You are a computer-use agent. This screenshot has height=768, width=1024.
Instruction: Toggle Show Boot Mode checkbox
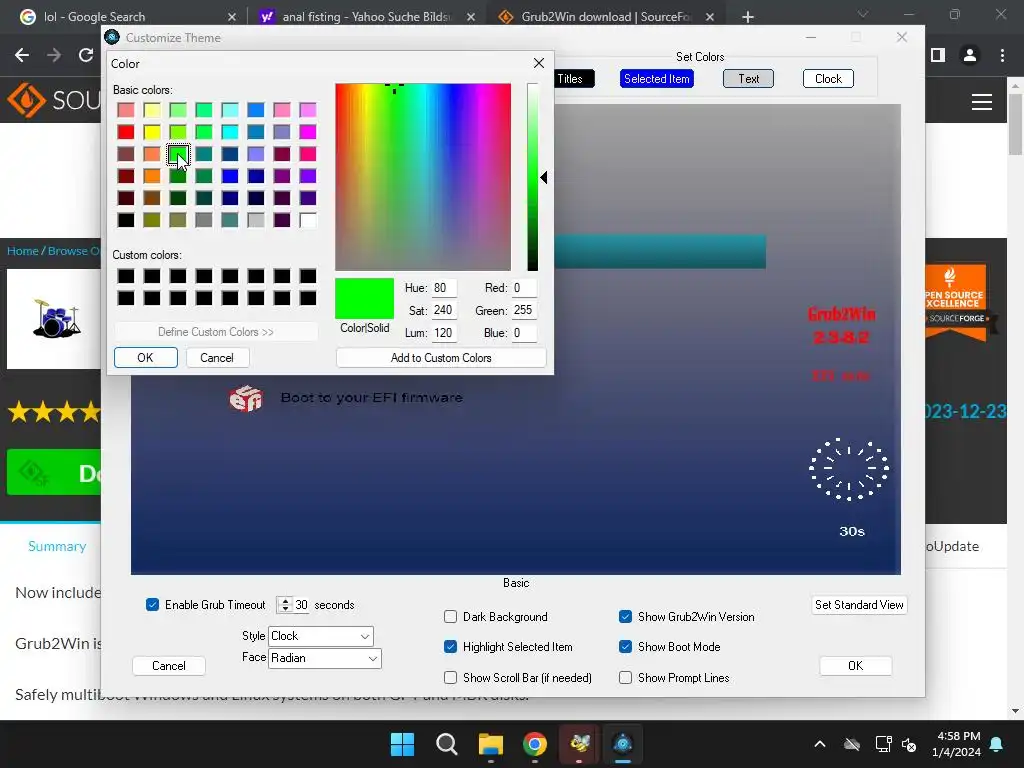pos(625,647)
